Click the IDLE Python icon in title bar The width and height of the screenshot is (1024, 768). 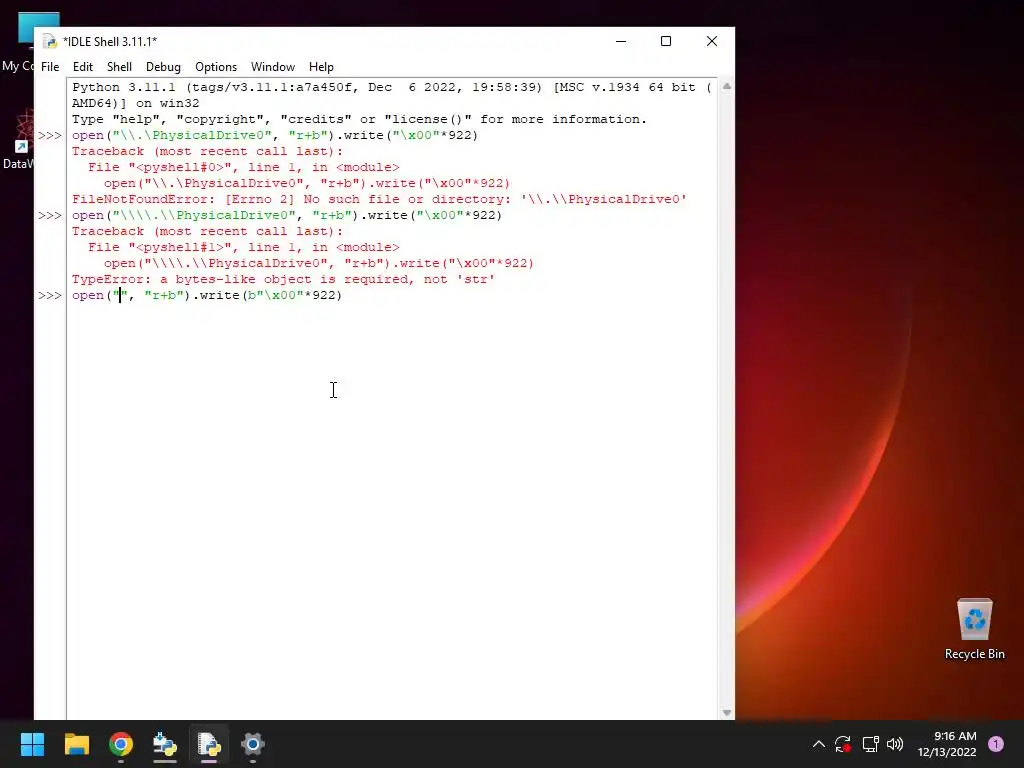point(50,42)
